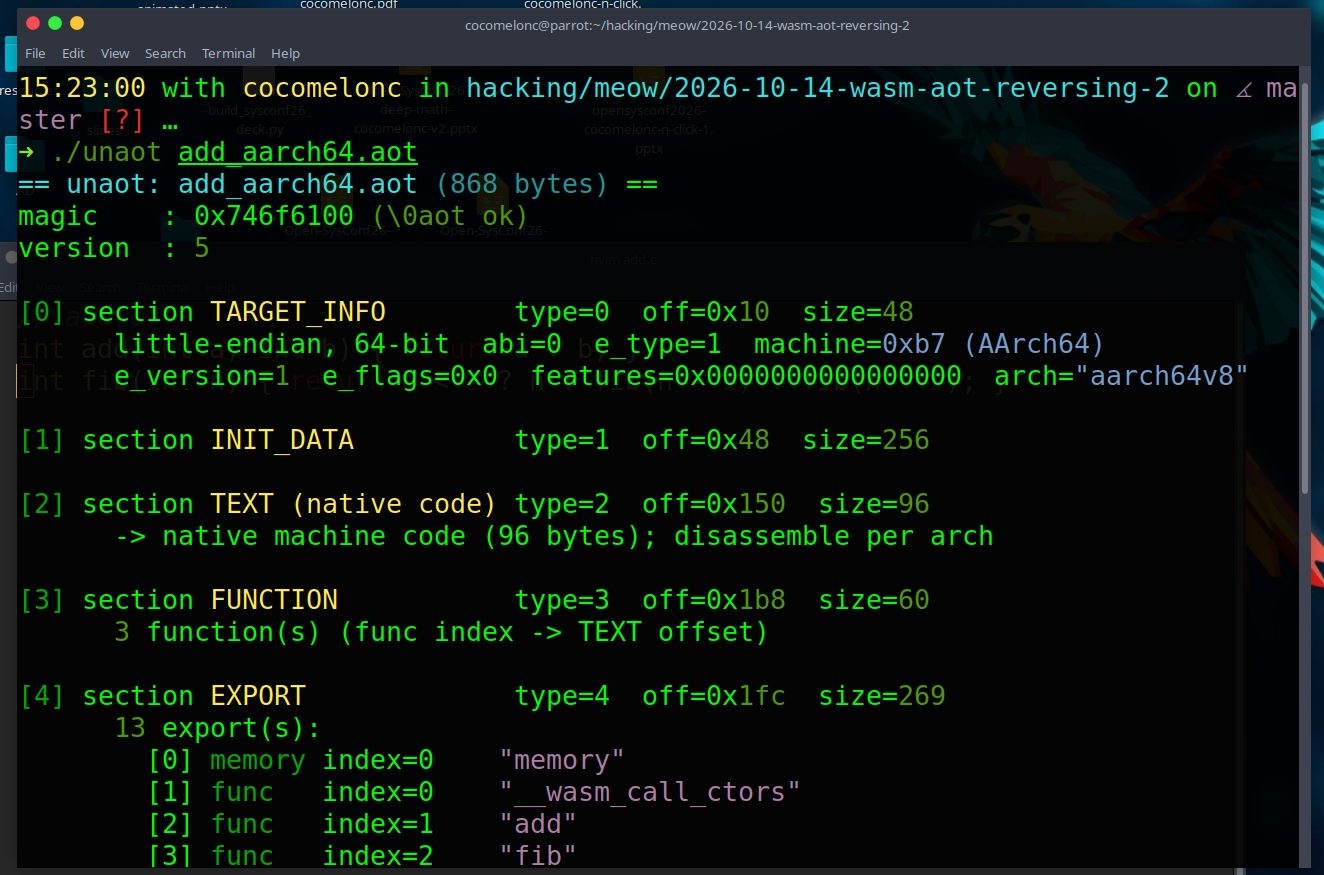
Task: Click the red close button of the terminal
Action: coord(33,24)
